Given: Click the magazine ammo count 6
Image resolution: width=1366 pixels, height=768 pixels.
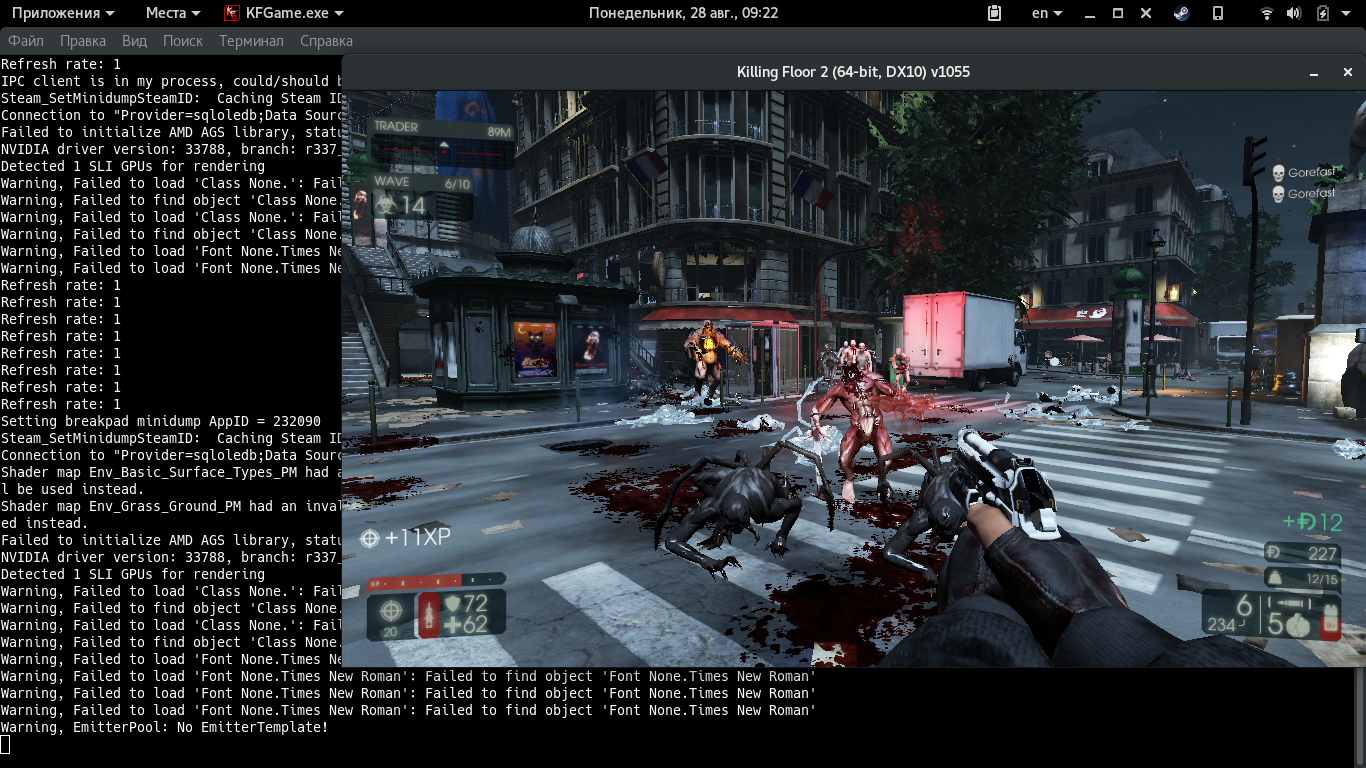Looking at the screenshot, I should pyautogui.click(x=1243, y=606).
